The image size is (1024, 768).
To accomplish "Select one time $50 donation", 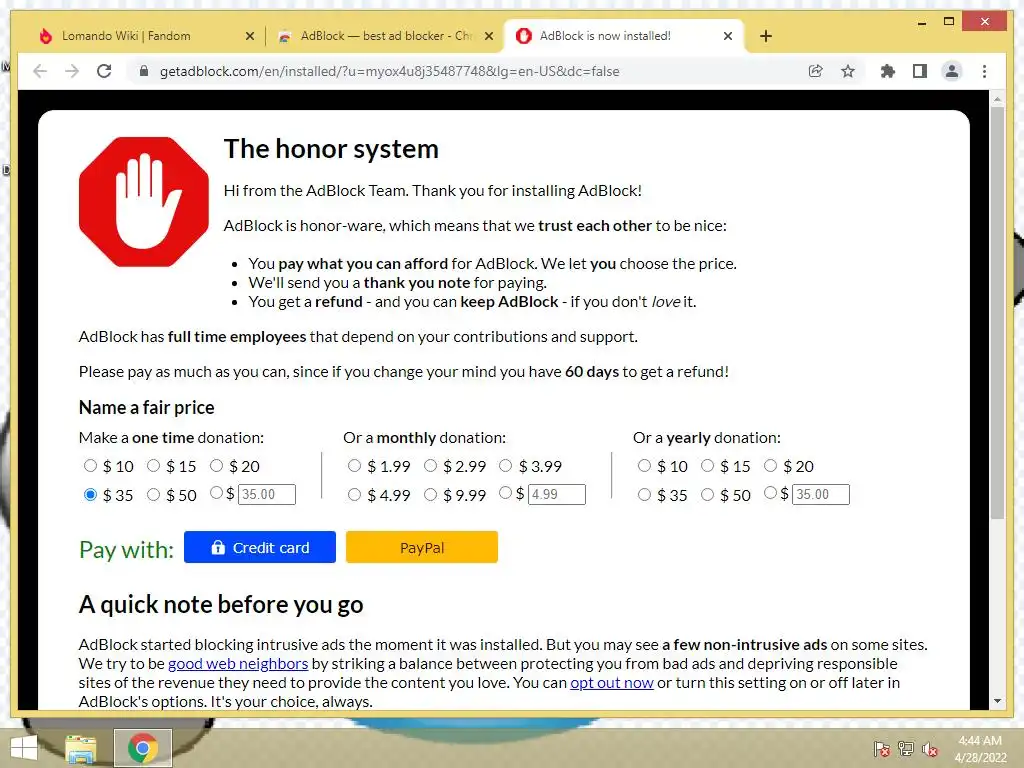I will (153, 494).
